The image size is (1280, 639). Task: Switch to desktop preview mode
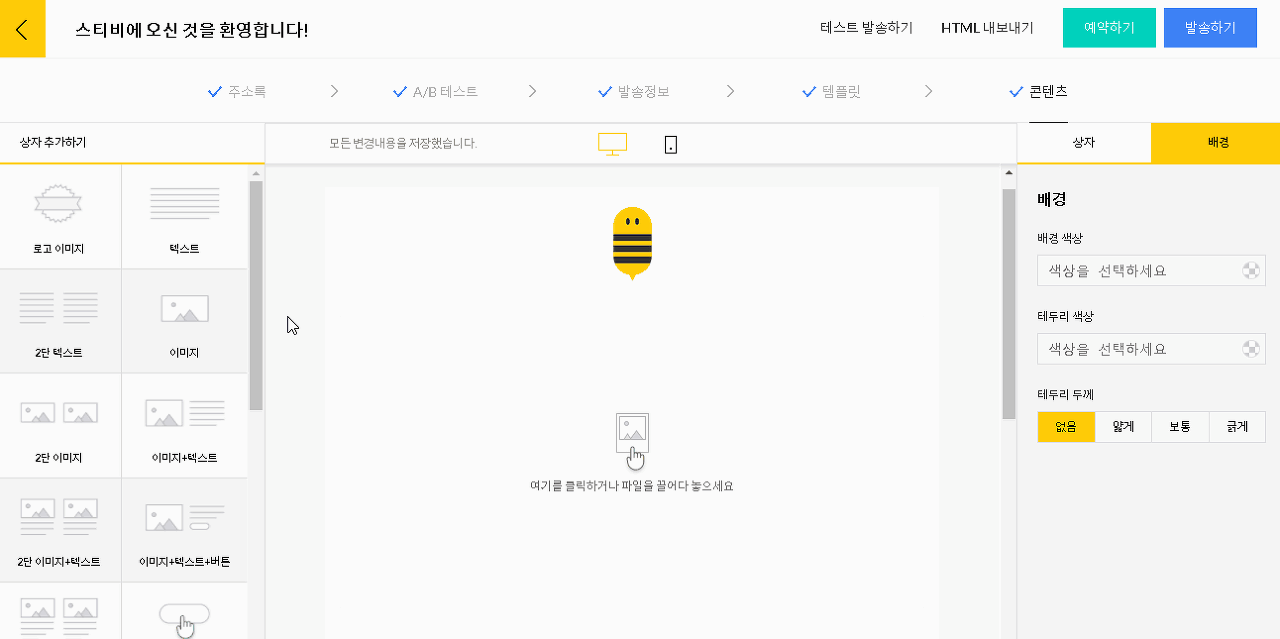click(612, 144)
